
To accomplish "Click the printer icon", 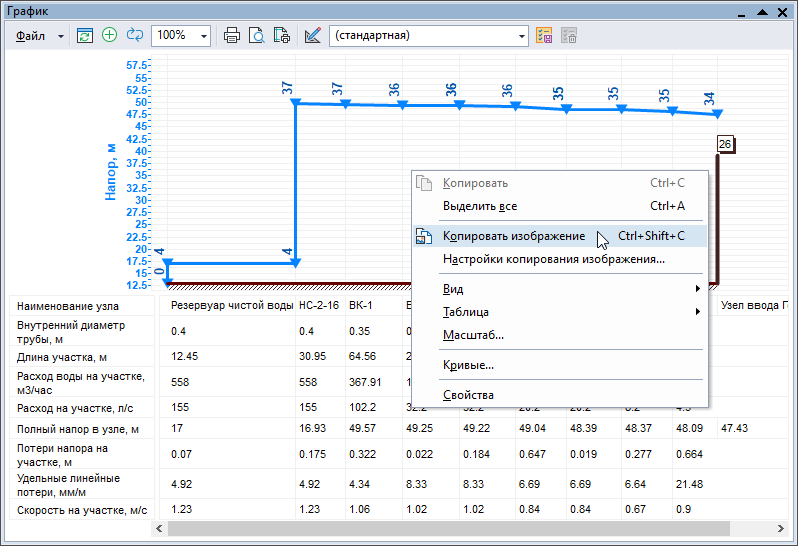I will click(x=232, y=35).
